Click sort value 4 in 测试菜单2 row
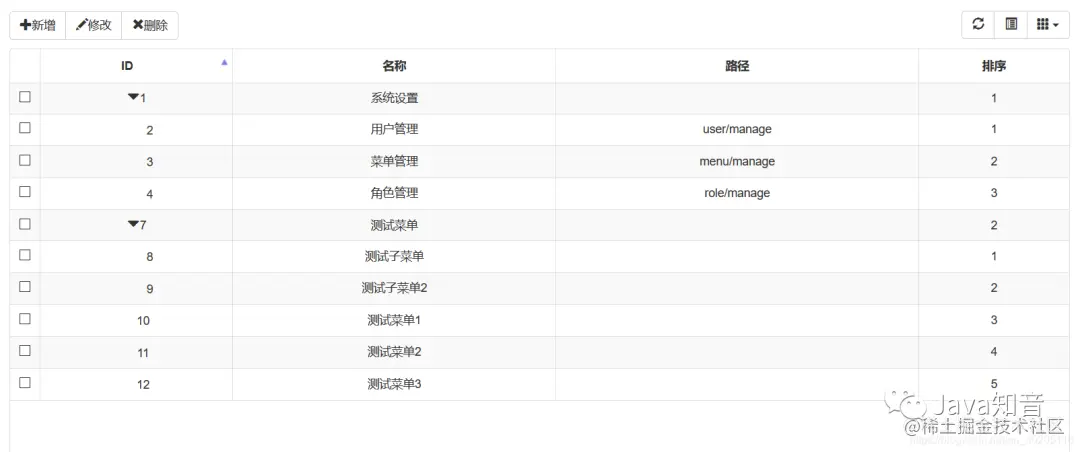The width and height of the screenshot is (1080, 452). (x=994, y=352)
